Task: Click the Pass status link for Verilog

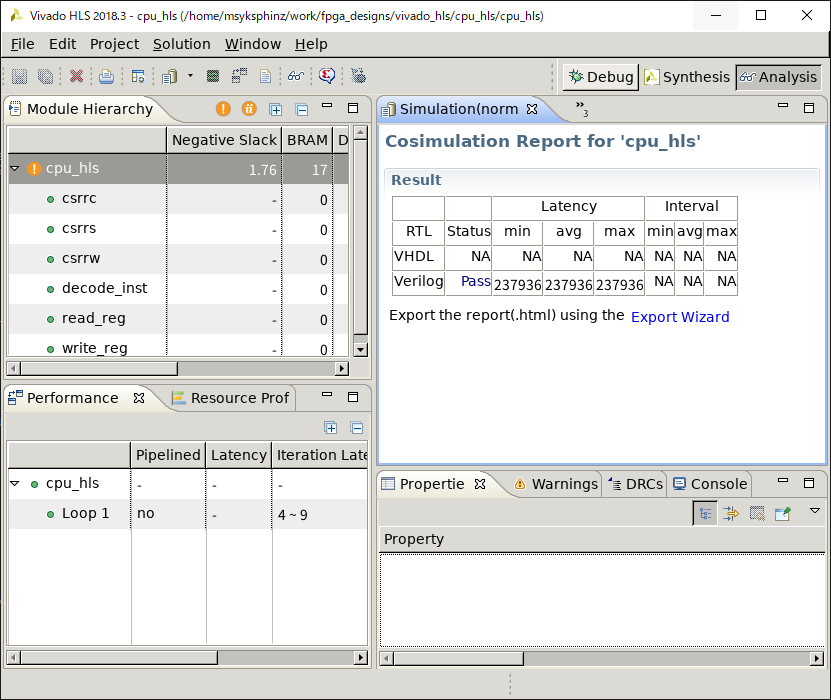Action: pyautogui.click(x=475, y=281)
